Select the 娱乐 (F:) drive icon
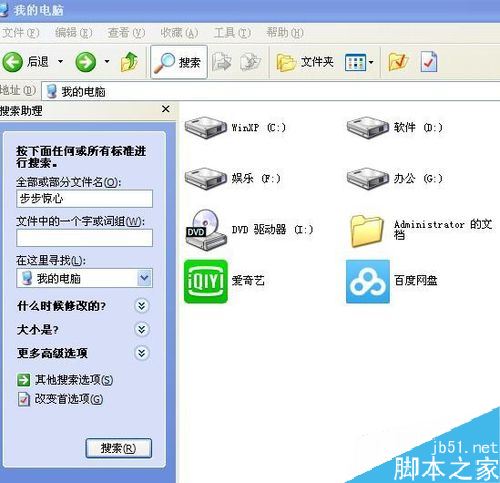Image resolution: width=500 pixels, height=483 pixels. pyautogui.click(x=206, y=178)
